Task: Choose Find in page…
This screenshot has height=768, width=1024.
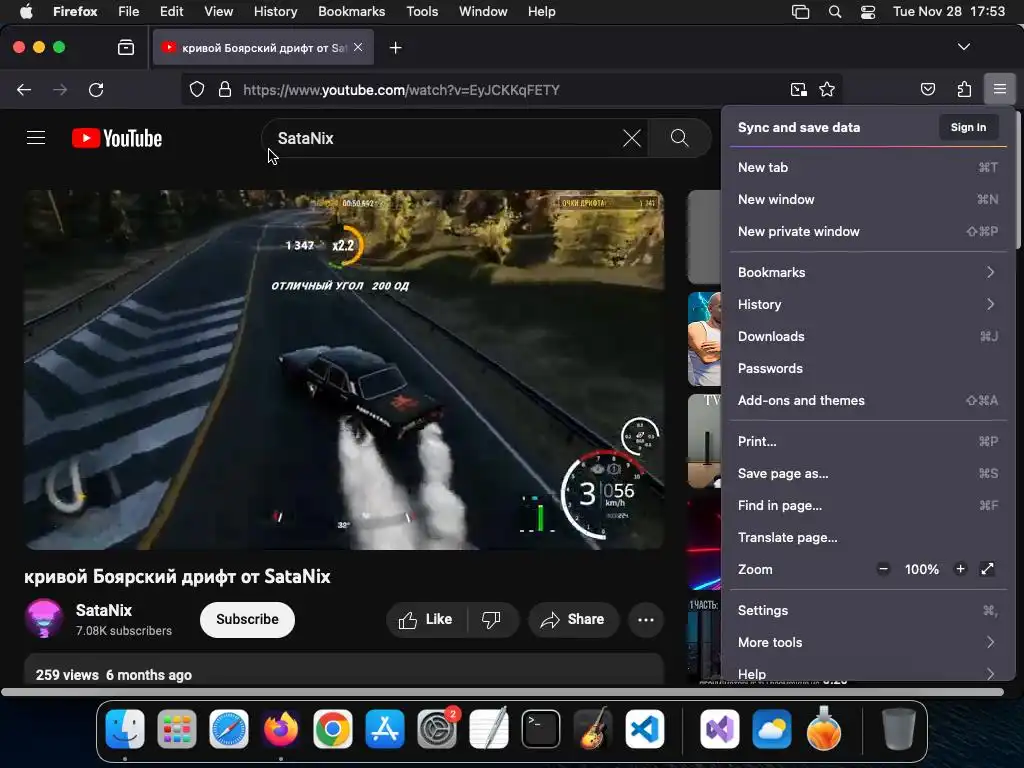Action: pyautogui.click(x=868, y=505)
